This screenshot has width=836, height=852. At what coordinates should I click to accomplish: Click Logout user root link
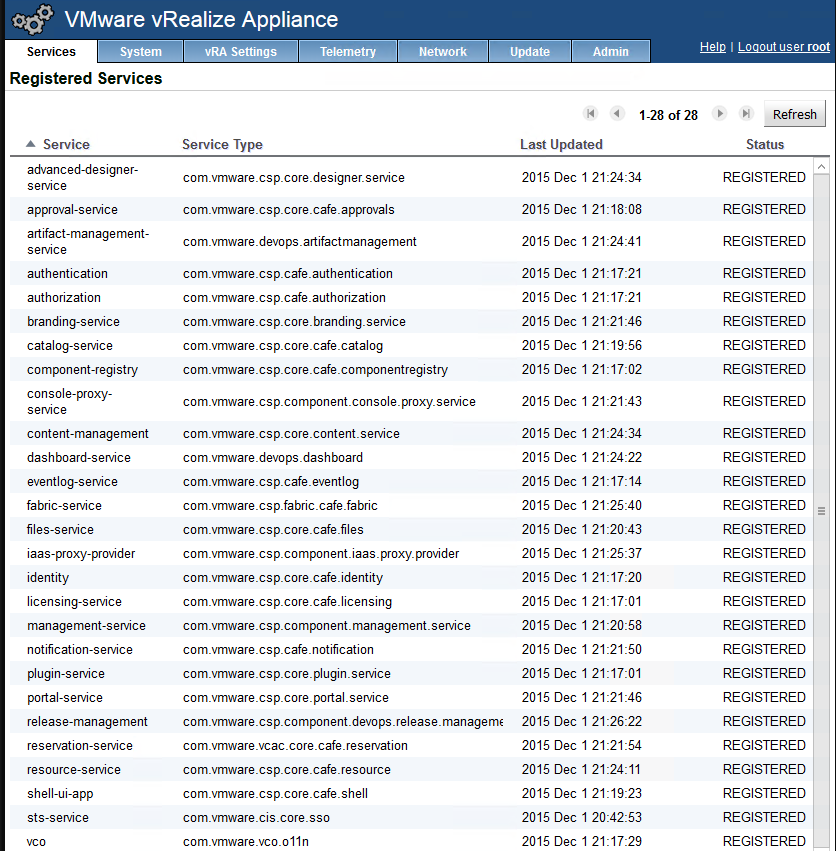pyautogui.click(x=784, y=47)
